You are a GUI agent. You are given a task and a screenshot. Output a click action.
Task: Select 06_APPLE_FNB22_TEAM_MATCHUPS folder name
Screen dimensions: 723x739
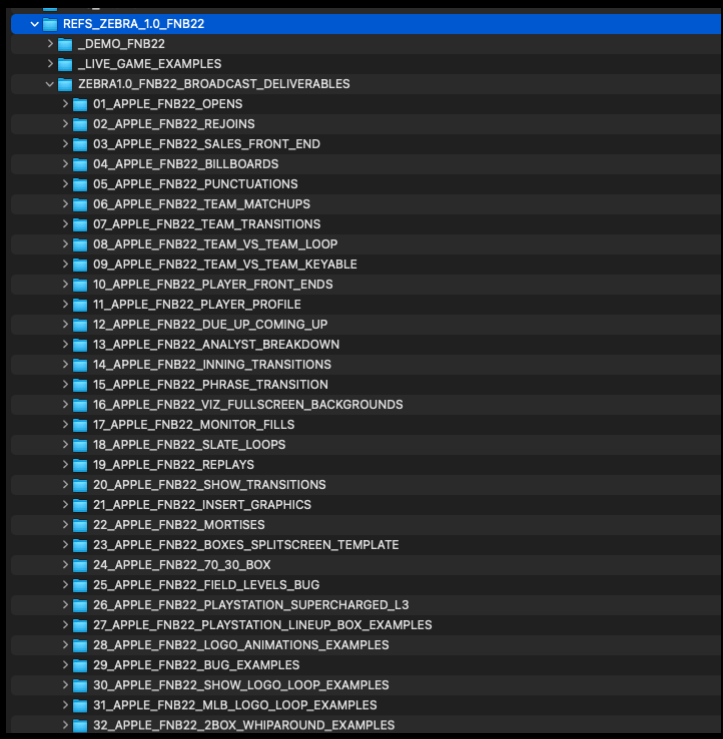tap(202, 204)
